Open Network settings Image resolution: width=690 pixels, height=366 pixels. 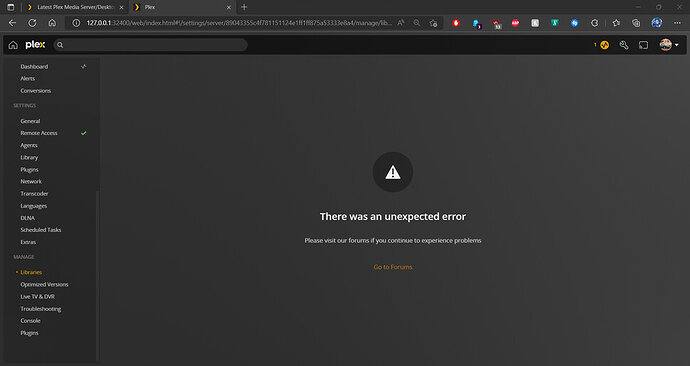pyautogui.click(x=31, y=181)
